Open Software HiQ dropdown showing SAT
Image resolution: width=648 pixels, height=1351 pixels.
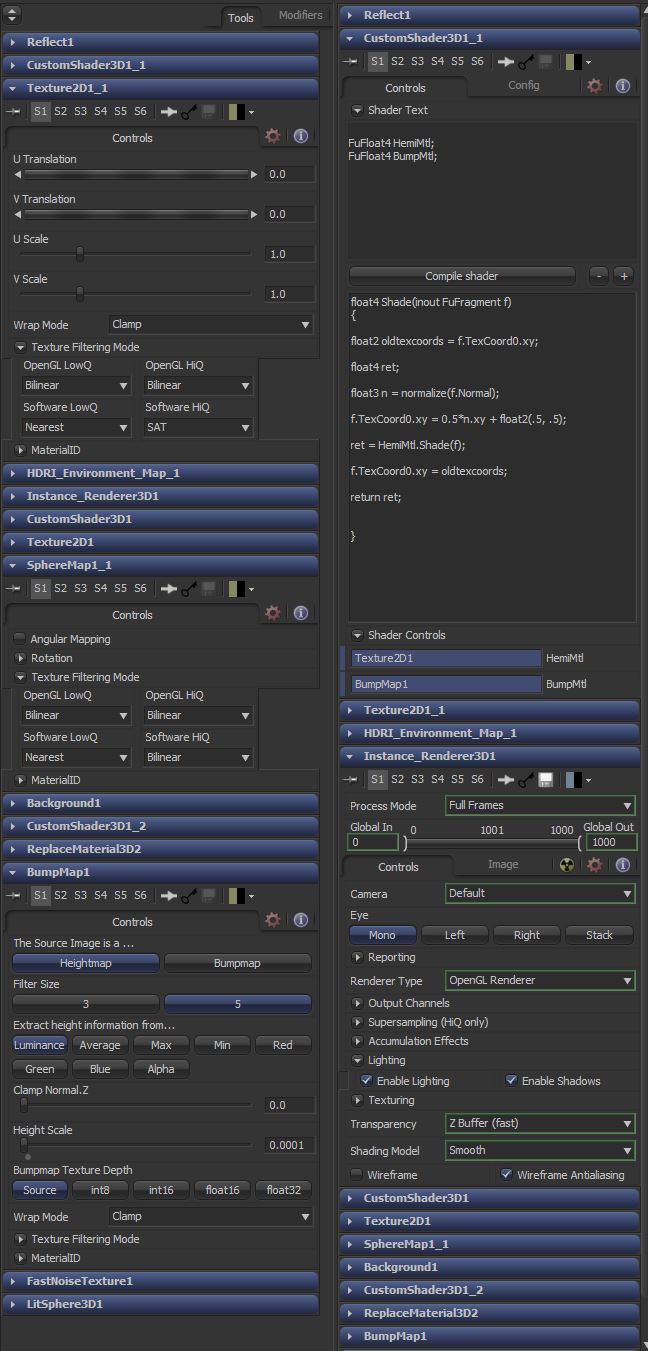[198, 427]
